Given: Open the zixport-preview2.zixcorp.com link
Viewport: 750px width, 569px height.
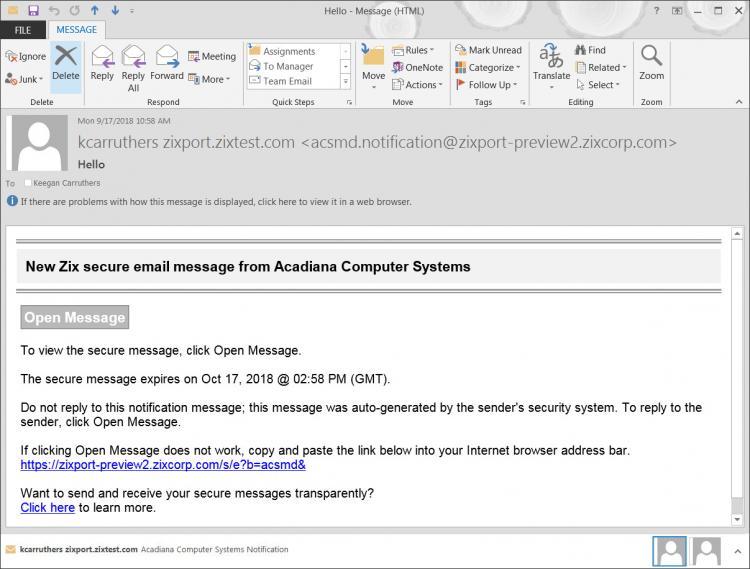Looking at the screenshot, I should pyautogui.click(x=163, y=465).
